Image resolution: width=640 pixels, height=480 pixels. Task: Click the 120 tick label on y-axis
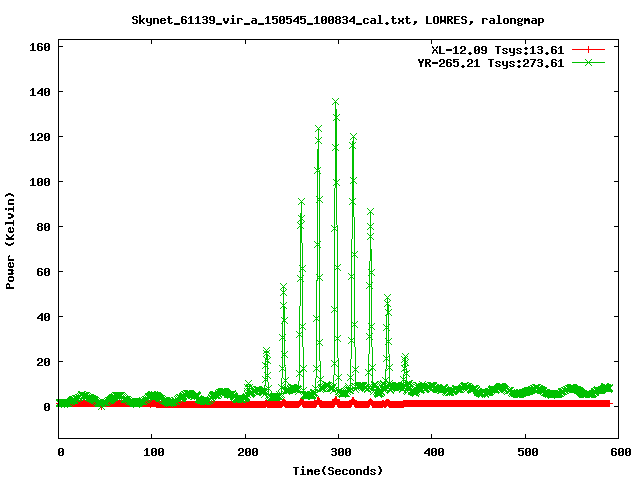pos(41,137)
